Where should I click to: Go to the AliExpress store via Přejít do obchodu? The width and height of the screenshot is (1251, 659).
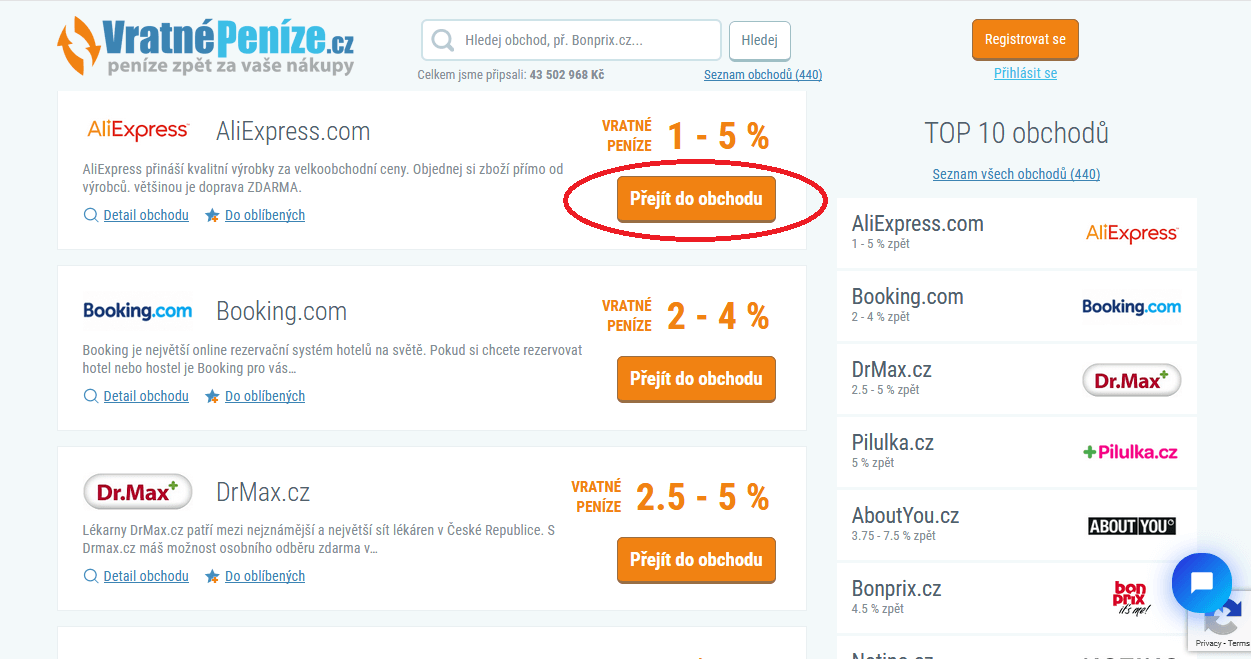pyautogui.click(x=696, y=199)
